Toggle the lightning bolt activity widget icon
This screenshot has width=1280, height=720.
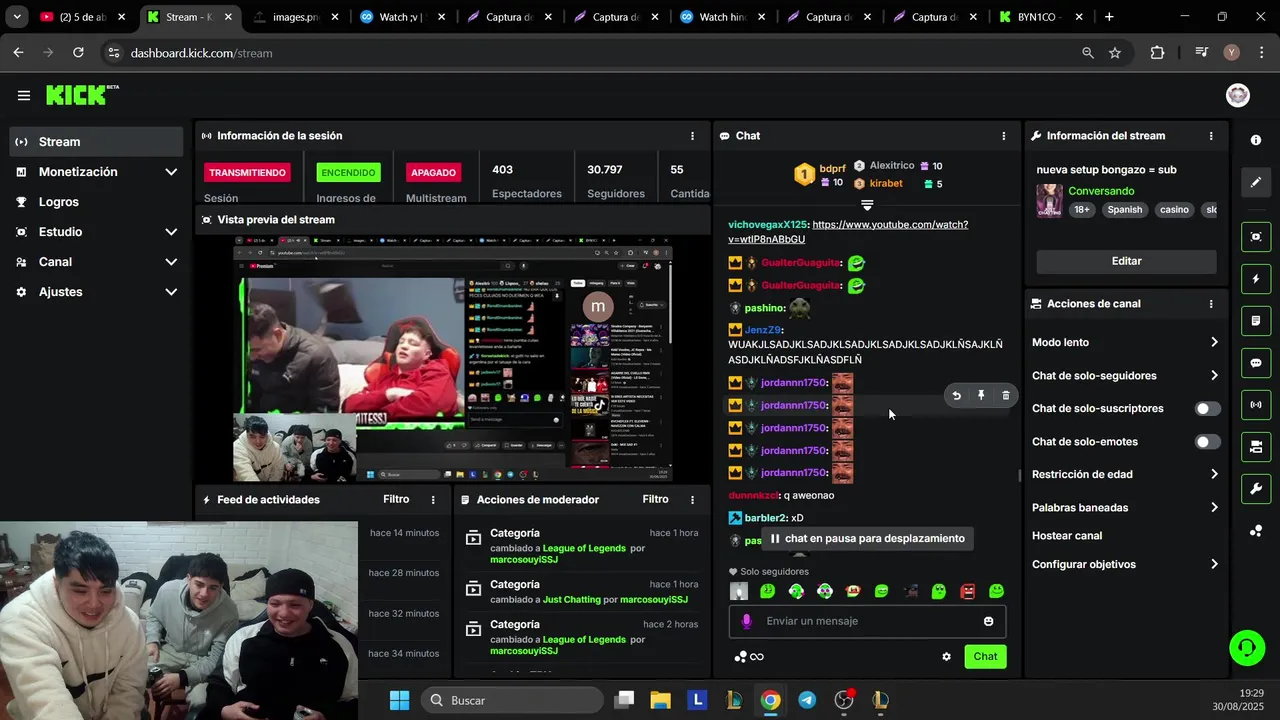click(x=1256, y=279)
